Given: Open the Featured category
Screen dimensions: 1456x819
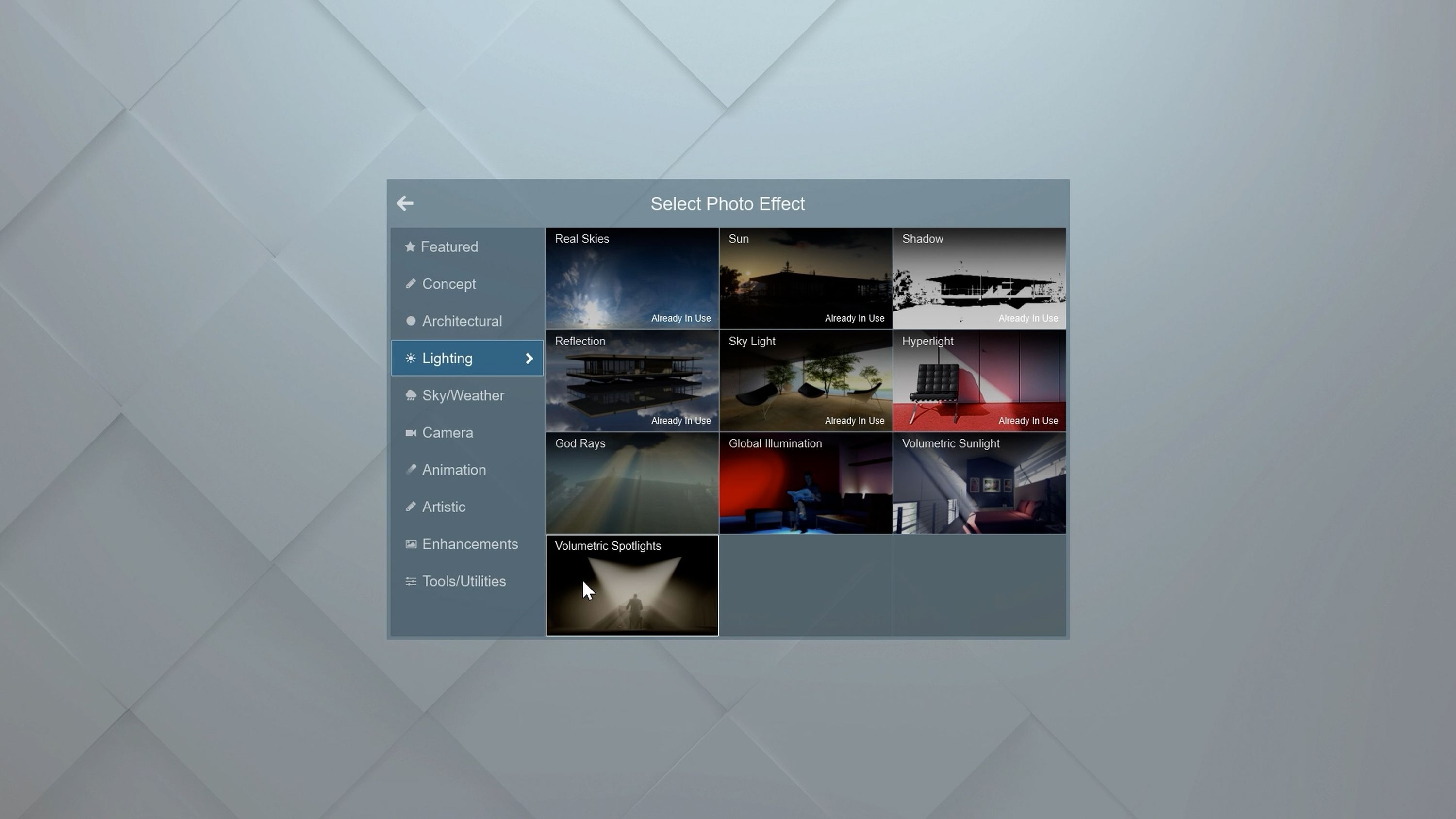Looking at the screenshot, I should (467, 246).
